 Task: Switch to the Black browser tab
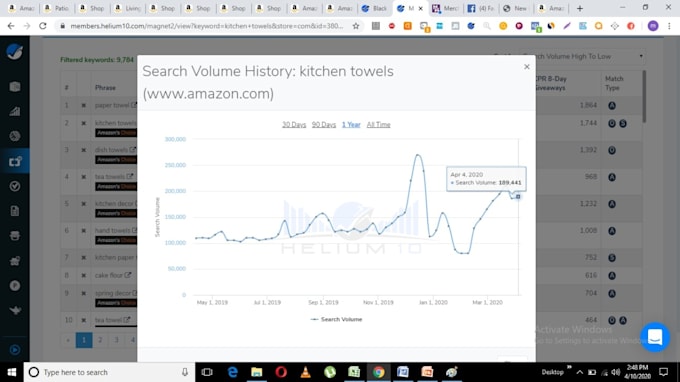click(x=375, y=8)
